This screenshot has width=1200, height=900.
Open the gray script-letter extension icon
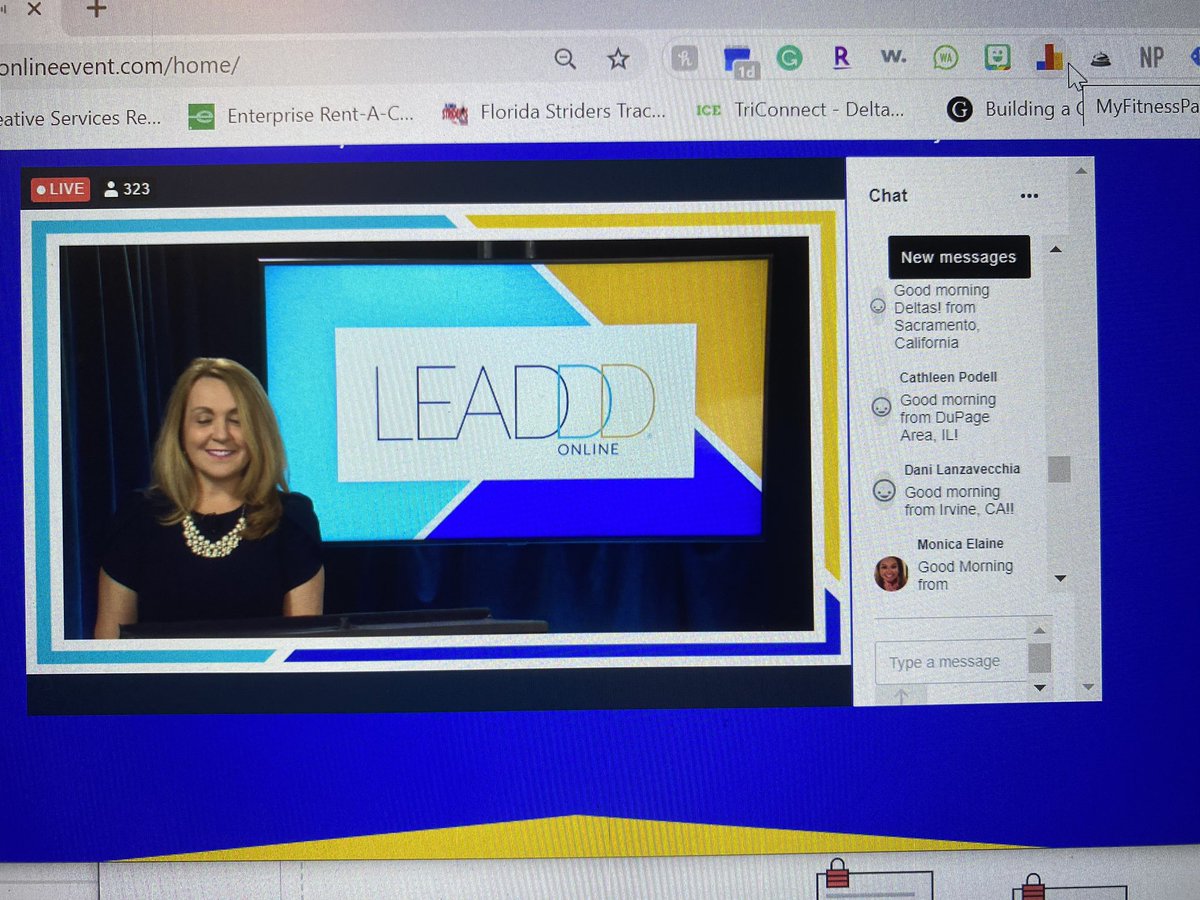pyautogui.click(x=686, y=60)
